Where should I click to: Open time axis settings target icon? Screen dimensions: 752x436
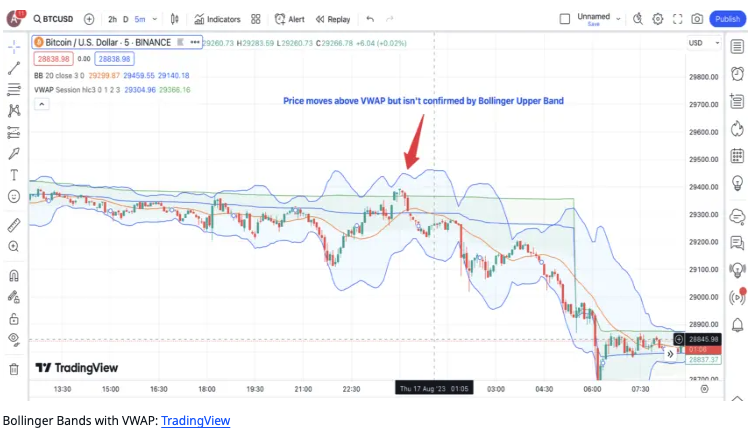(x=704, y=389)
